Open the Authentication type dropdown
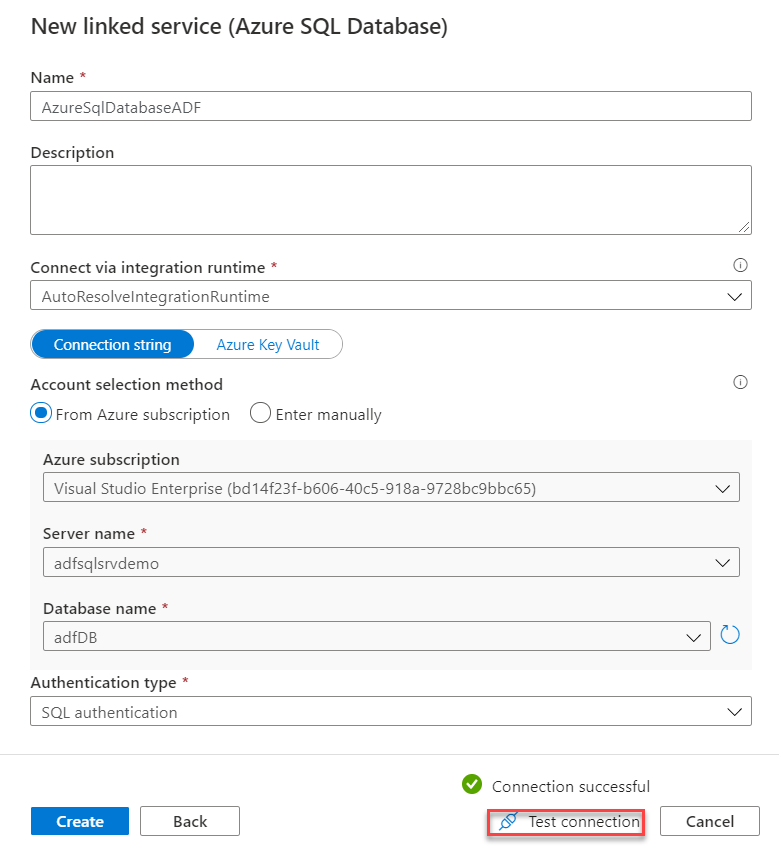779x847 pixels. click(x=391, y=712)
